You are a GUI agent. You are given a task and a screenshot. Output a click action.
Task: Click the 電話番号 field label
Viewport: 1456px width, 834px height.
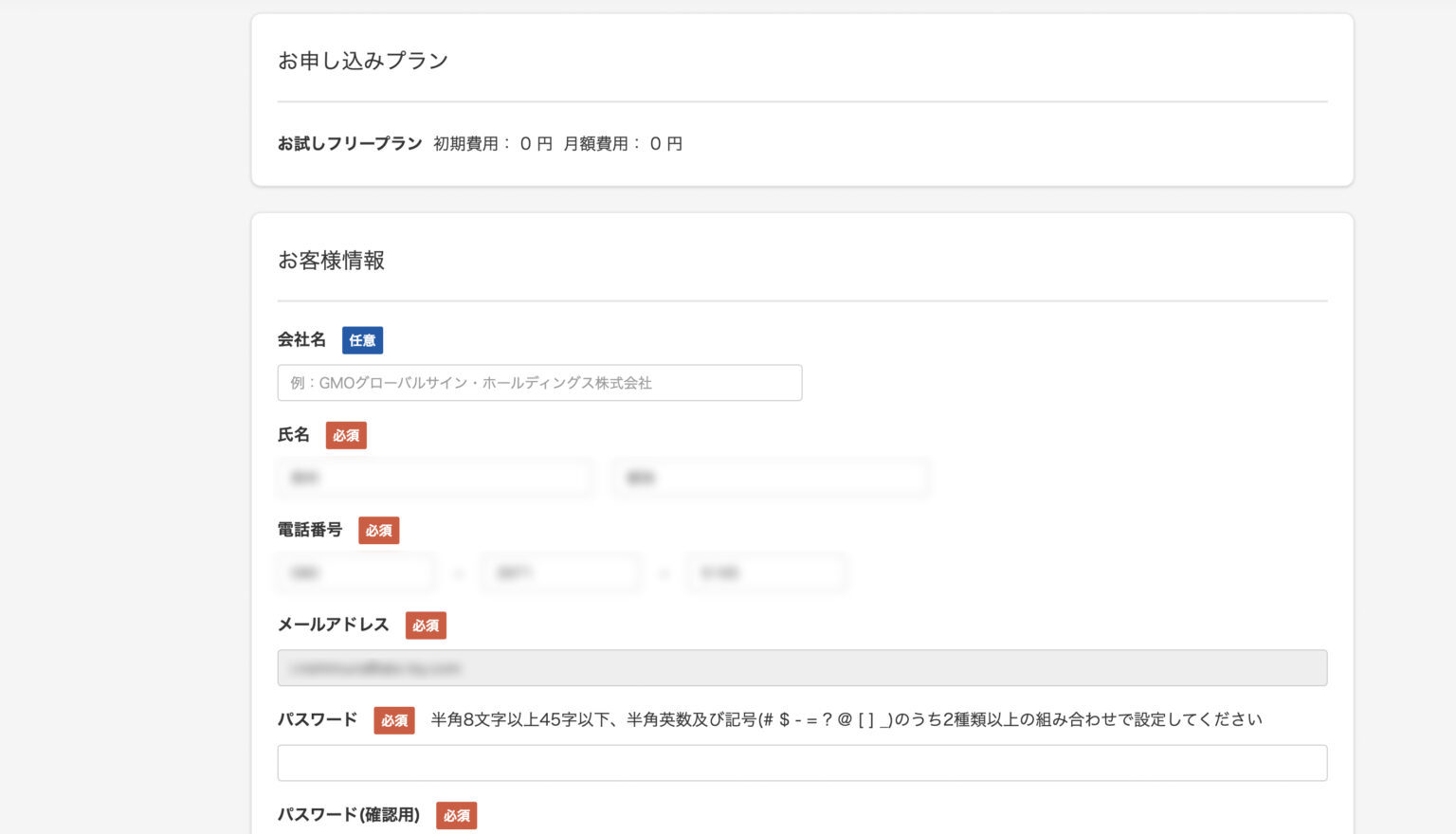point(310,530)
